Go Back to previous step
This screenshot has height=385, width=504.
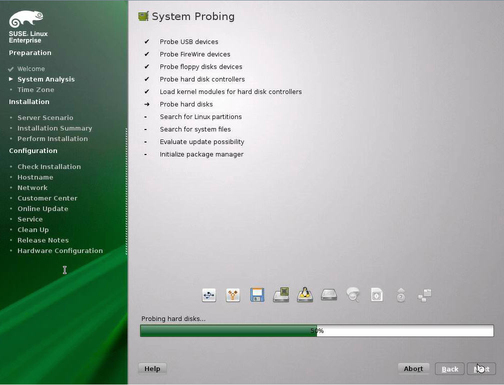(450, 369)
